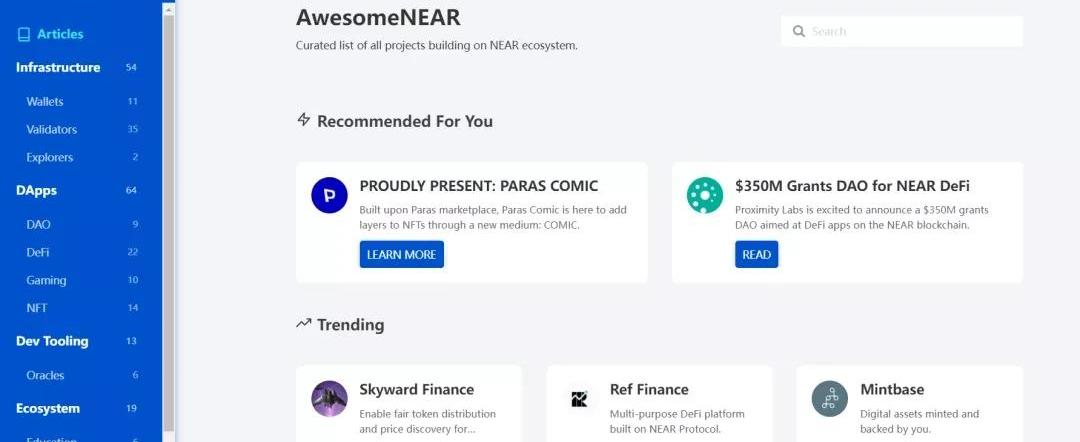
Task: Focus the Search input field
Action: tap(902, 31)
